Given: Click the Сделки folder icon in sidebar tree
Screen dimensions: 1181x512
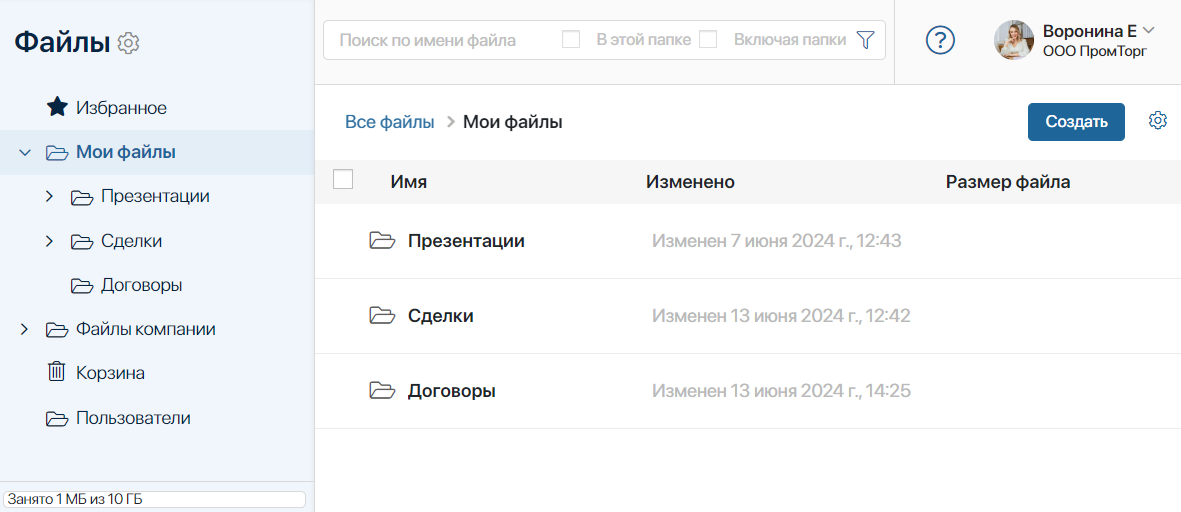Looking at the screenshot, I should [x=82, y=242].
